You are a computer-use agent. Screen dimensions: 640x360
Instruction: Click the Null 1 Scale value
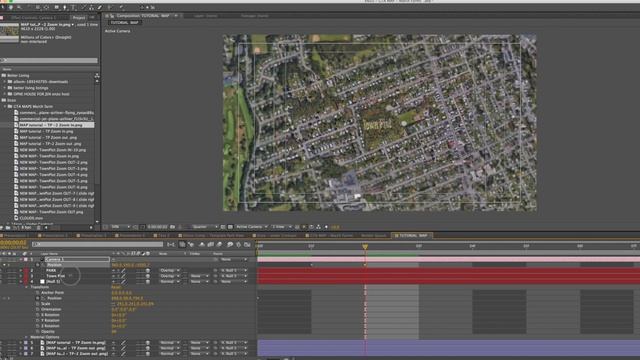pos(135,304)
